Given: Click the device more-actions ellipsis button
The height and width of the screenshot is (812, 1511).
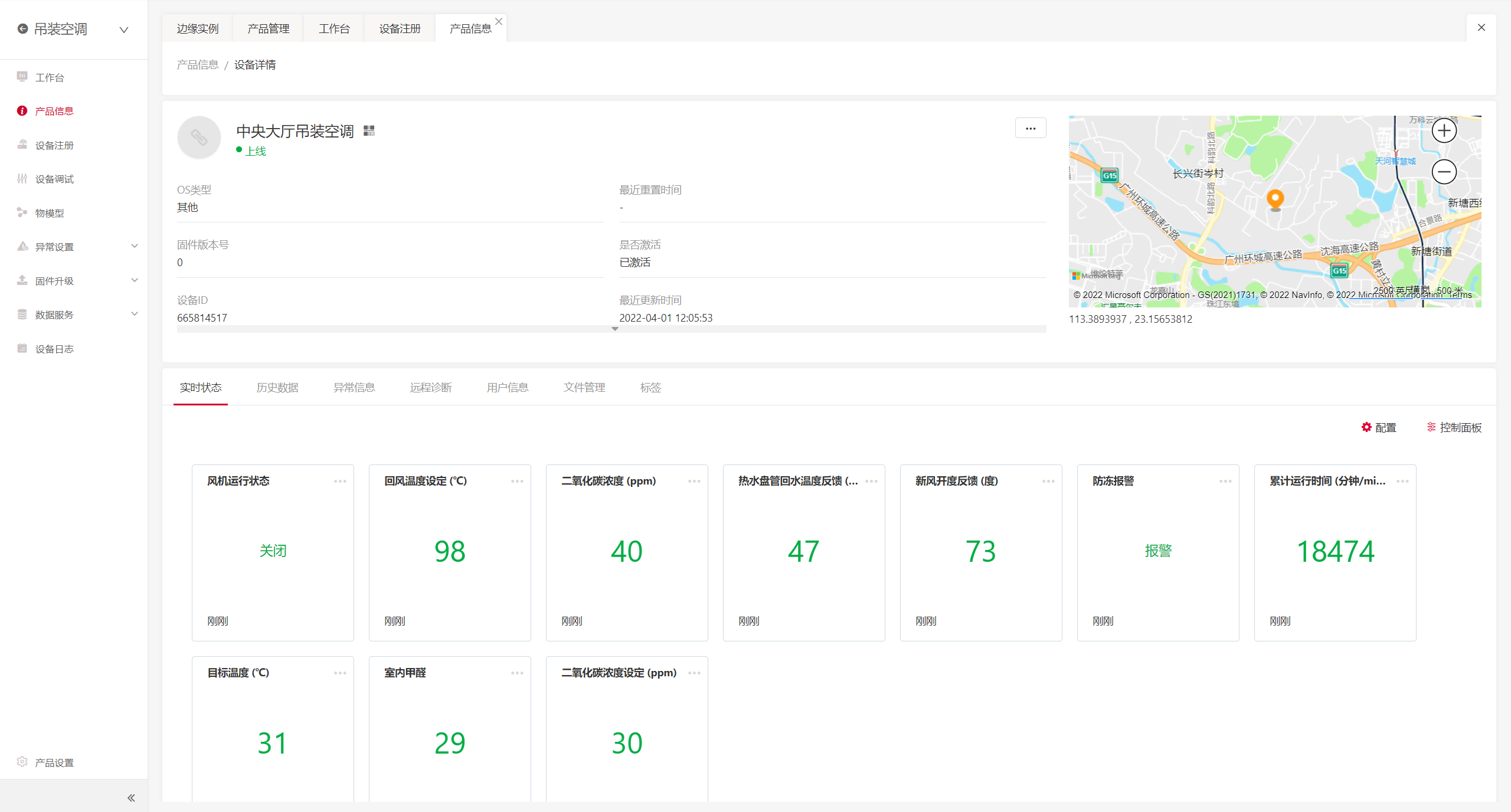Looking at the screenshot, I should coord(1031,128).
